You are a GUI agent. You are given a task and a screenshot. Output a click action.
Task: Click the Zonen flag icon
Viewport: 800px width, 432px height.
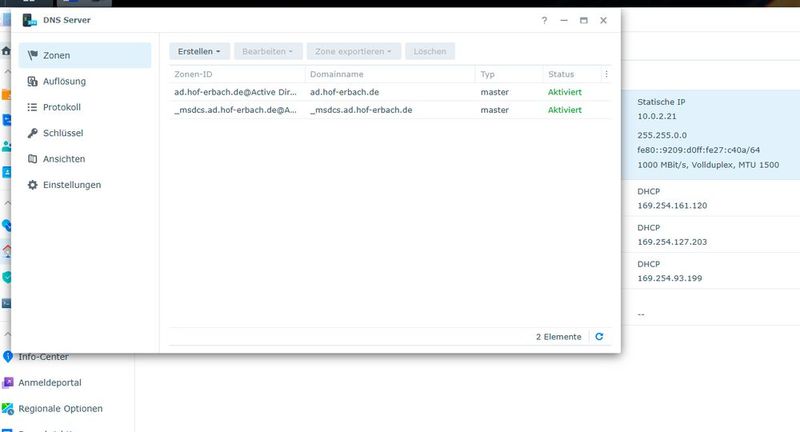coord(33,55)
